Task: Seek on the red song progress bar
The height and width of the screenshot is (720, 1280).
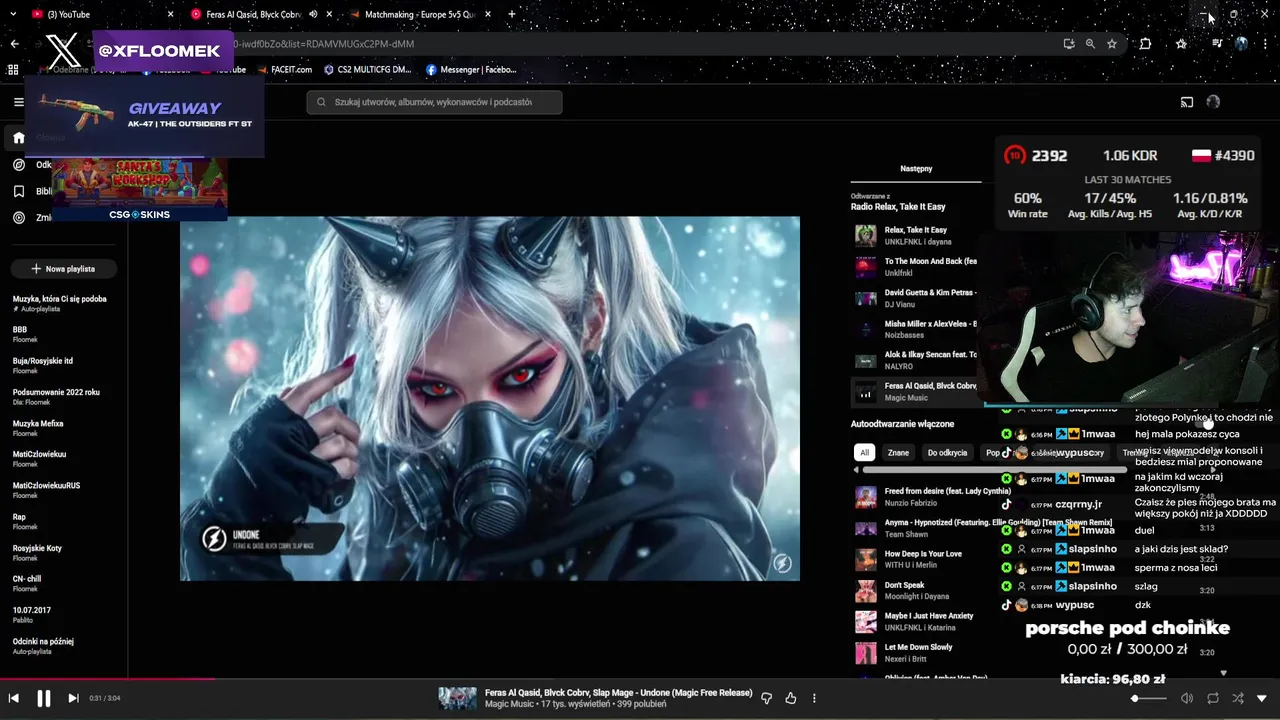Action: (x=640, y=680)
